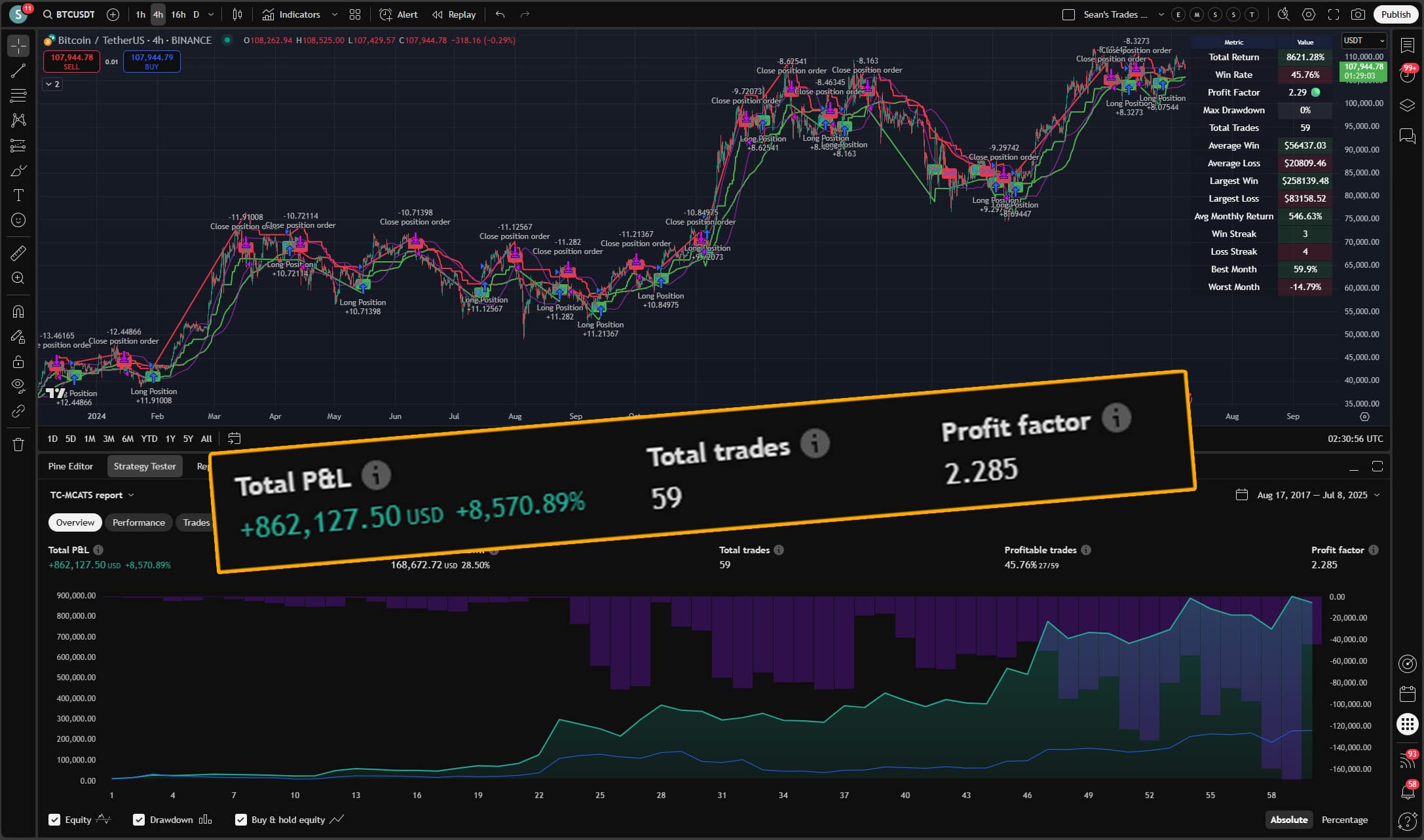This screenshot has width=1424, height=840.
Task: Expand the TC-MCATS report dropdown
Action: coord(92,495)
